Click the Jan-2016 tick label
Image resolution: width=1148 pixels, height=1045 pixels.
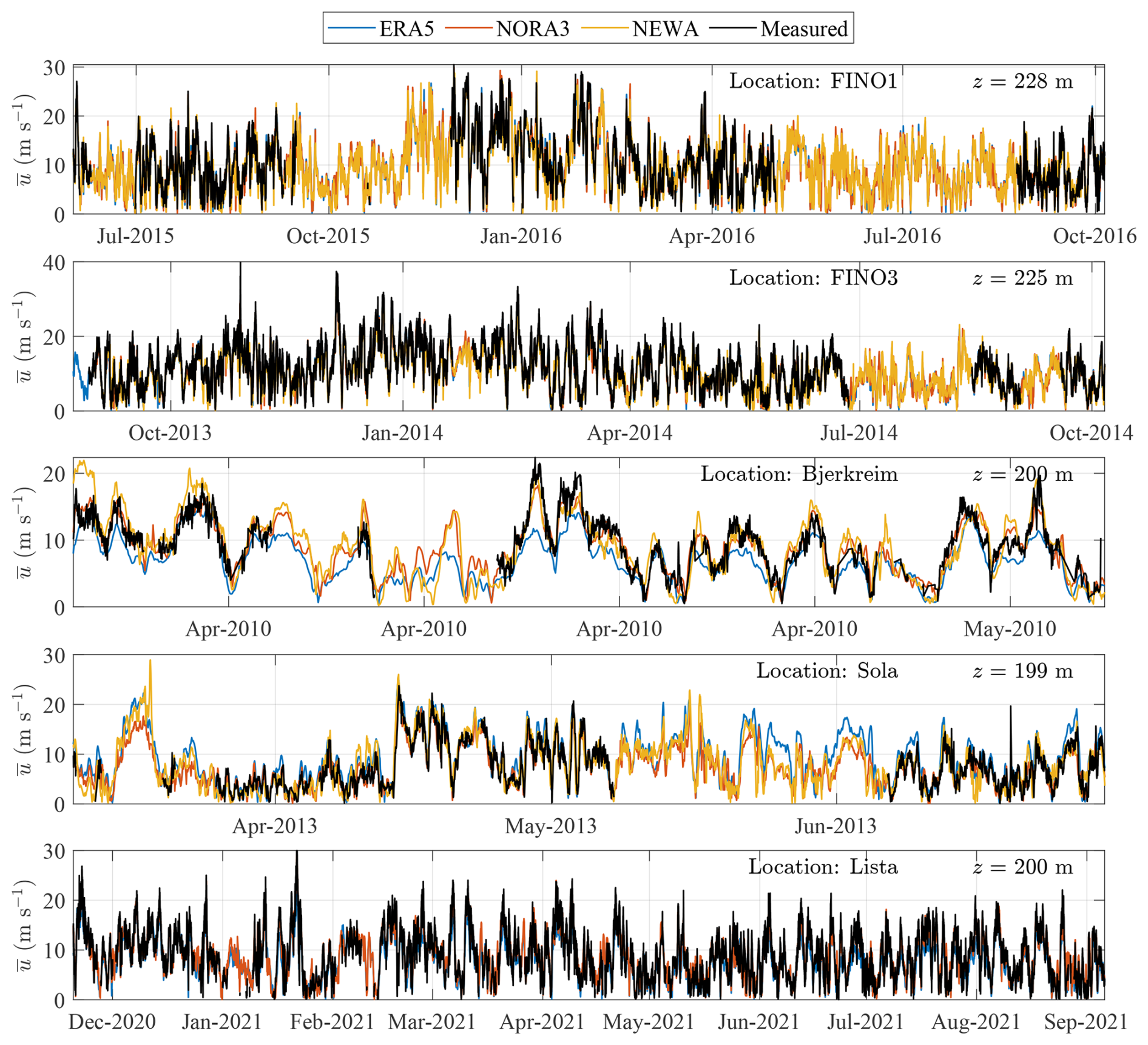(x=521, y=236)
